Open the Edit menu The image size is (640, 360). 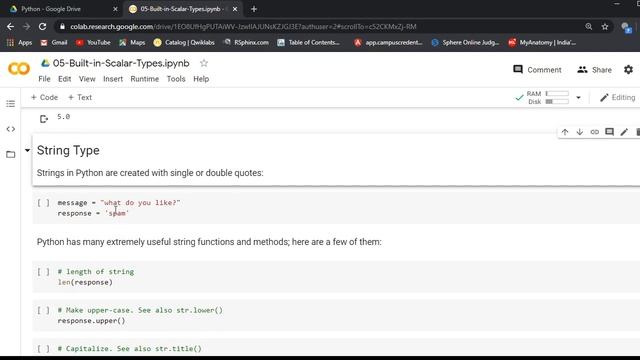point(64,79)
